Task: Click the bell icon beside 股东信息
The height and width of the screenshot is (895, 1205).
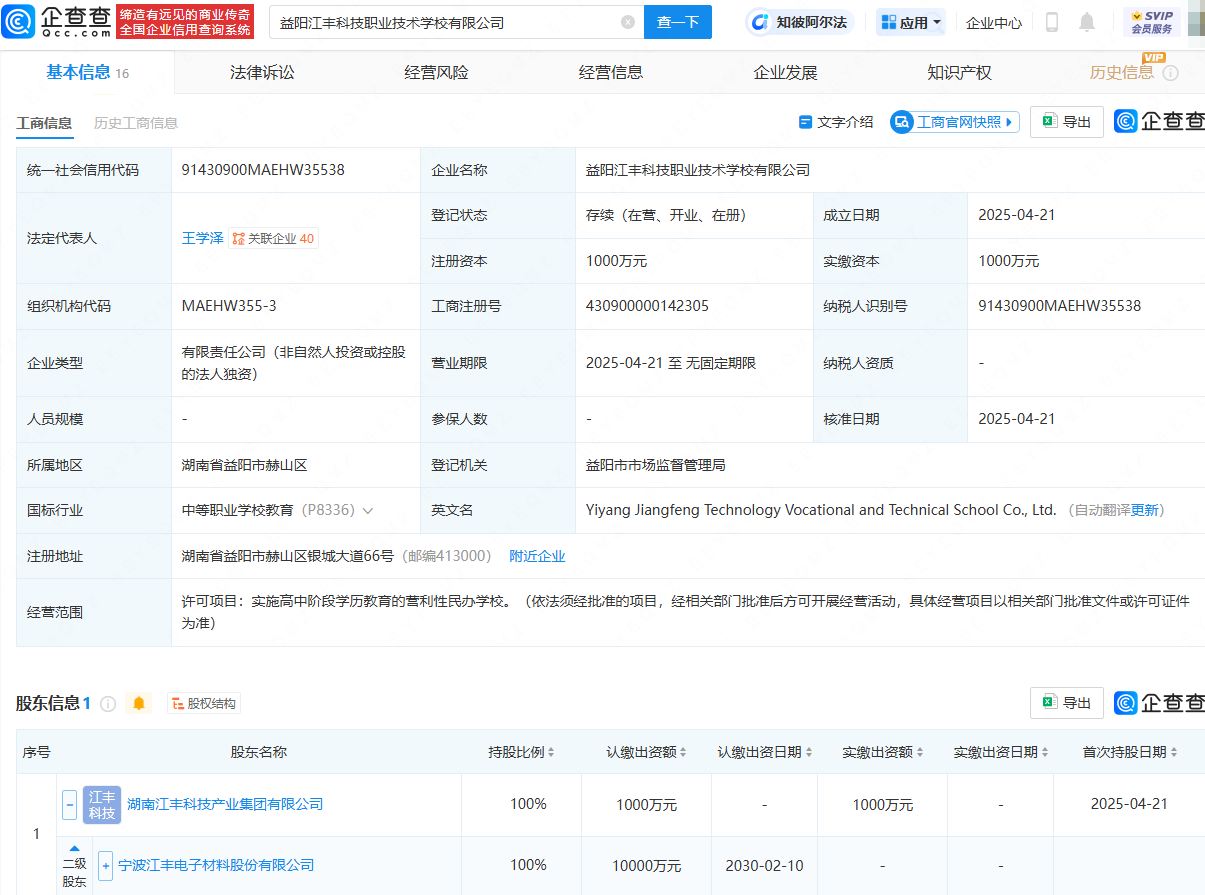Action: 139,704
